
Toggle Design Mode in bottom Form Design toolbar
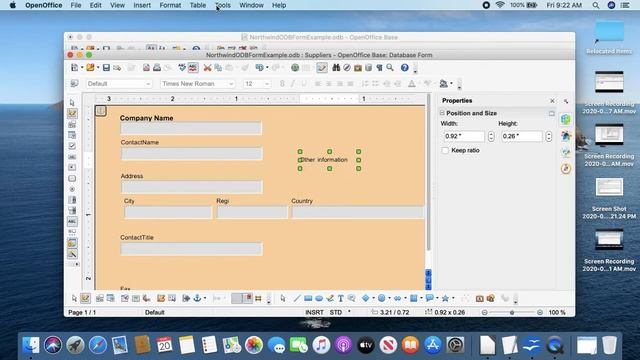pos(85,298)
